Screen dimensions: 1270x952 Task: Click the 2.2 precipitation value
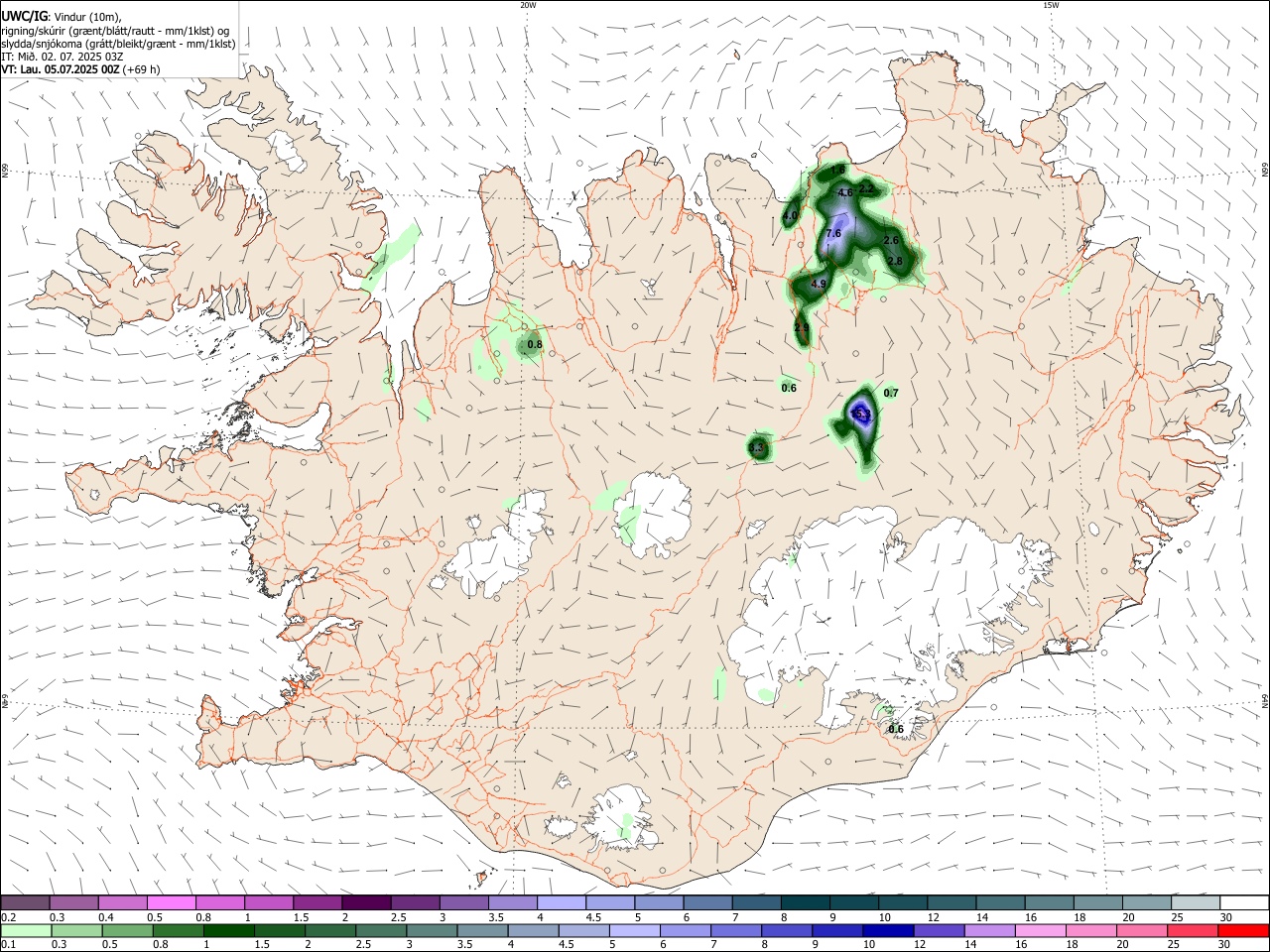click(x=866, y=188)
